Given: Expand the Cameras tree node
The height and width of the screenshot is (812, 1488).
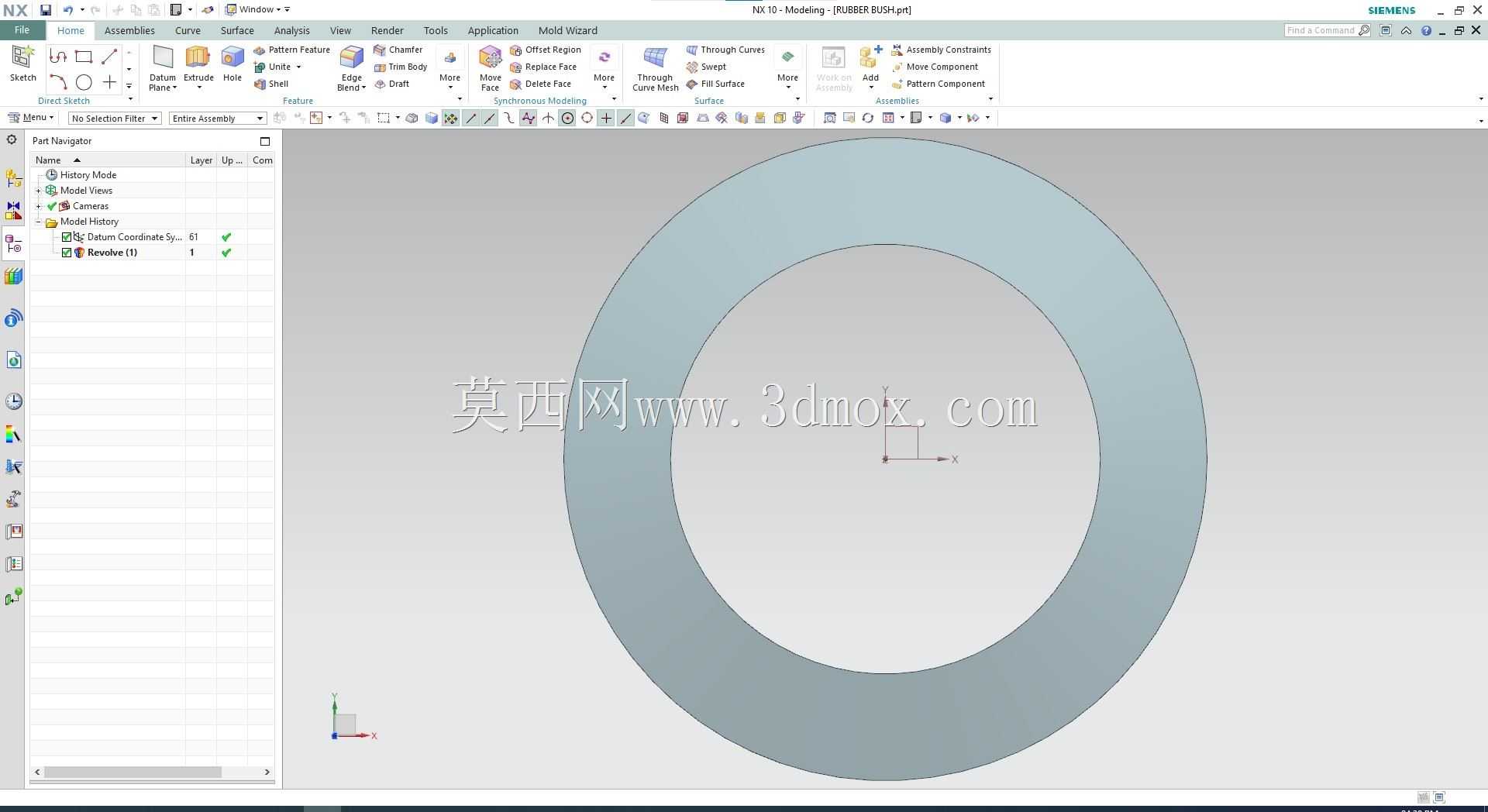Looking at the screenshot, I should click(x=39, y=206).
